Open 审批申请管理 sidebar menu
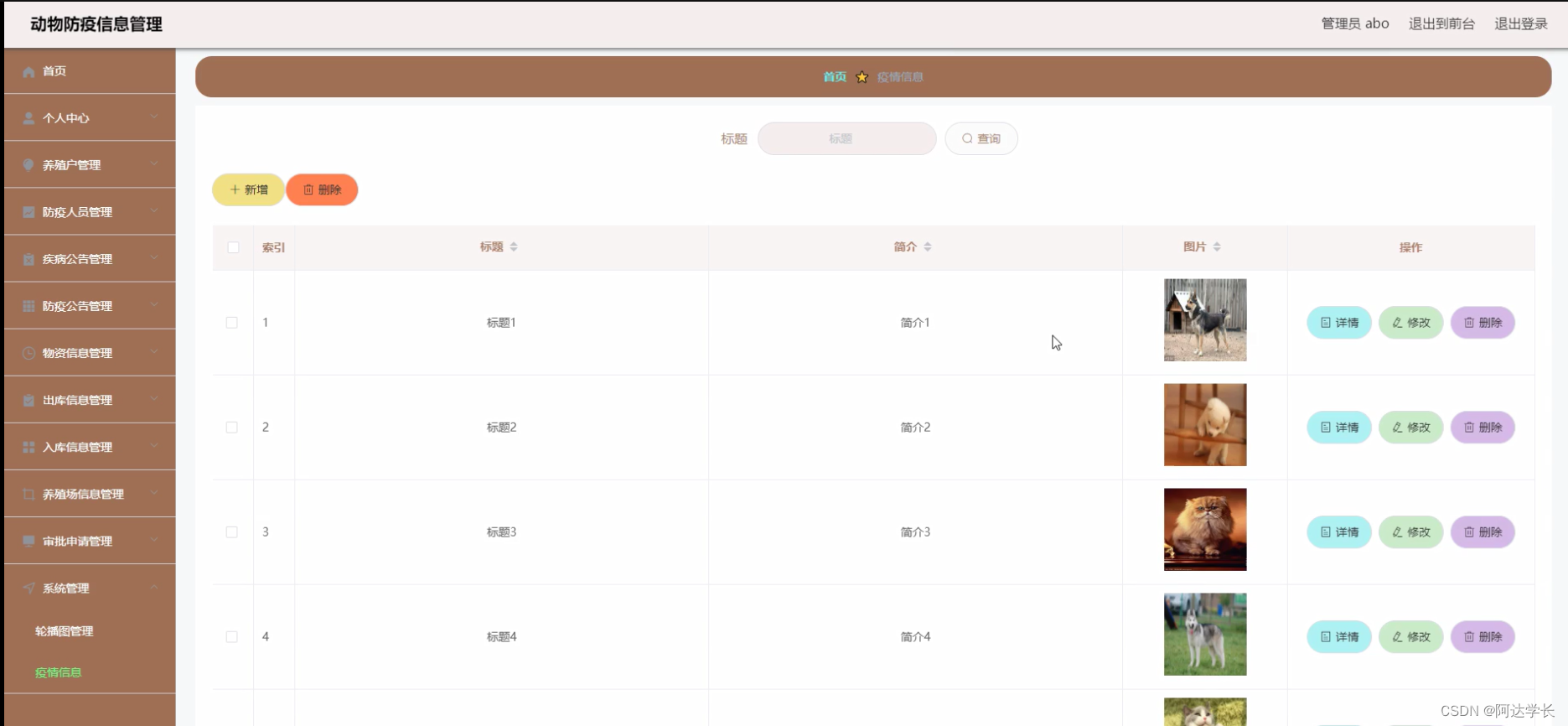The height and width of the screenshot is (726, 1568). [90, 541]
